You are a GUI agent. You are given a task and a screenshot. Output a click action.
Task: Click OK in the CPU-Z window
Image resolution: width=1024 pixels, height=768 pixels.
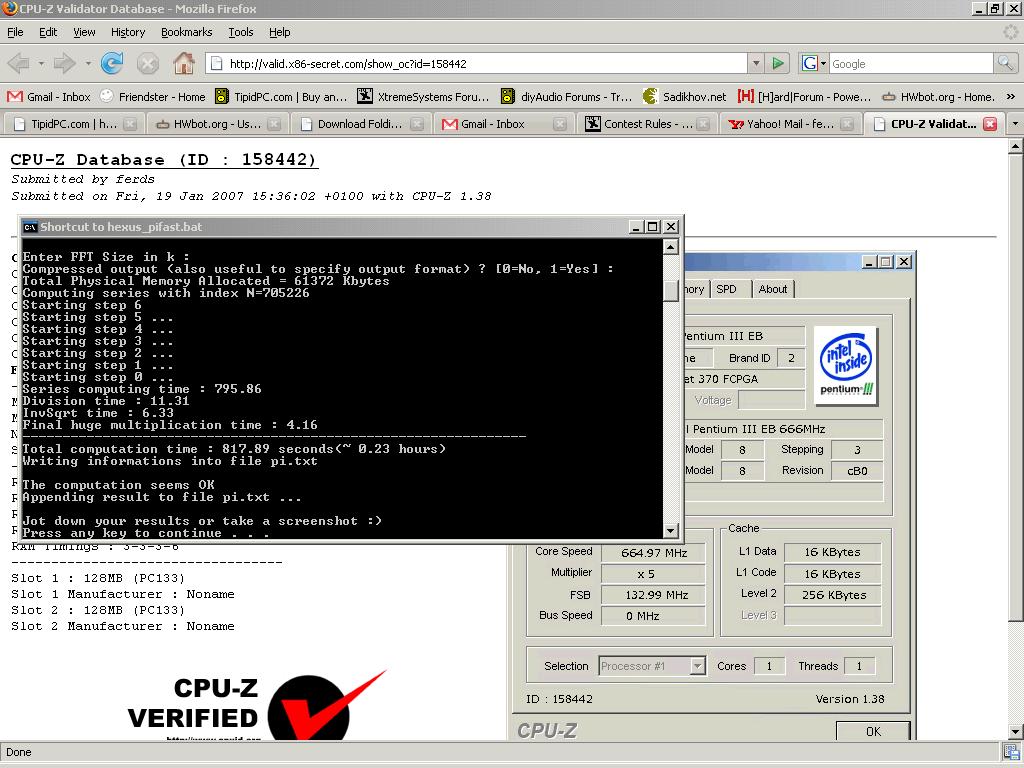873,731
